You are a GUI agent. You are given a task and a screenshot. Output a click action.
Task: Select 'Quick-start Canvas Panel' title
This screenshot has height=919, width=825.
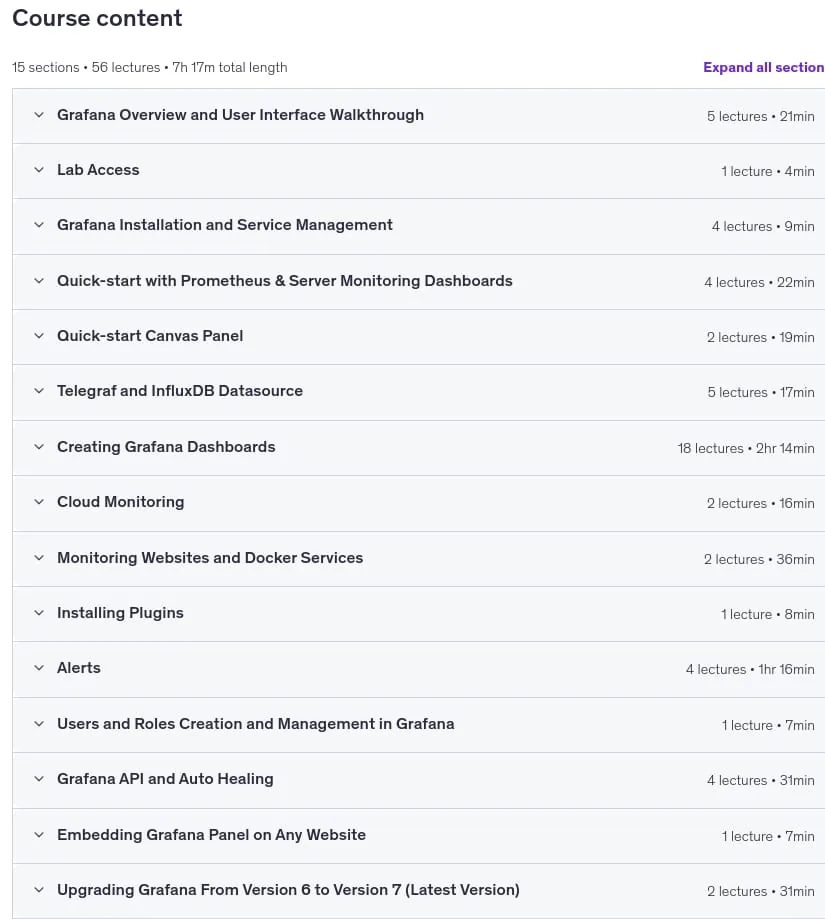(x=150, y=336)
